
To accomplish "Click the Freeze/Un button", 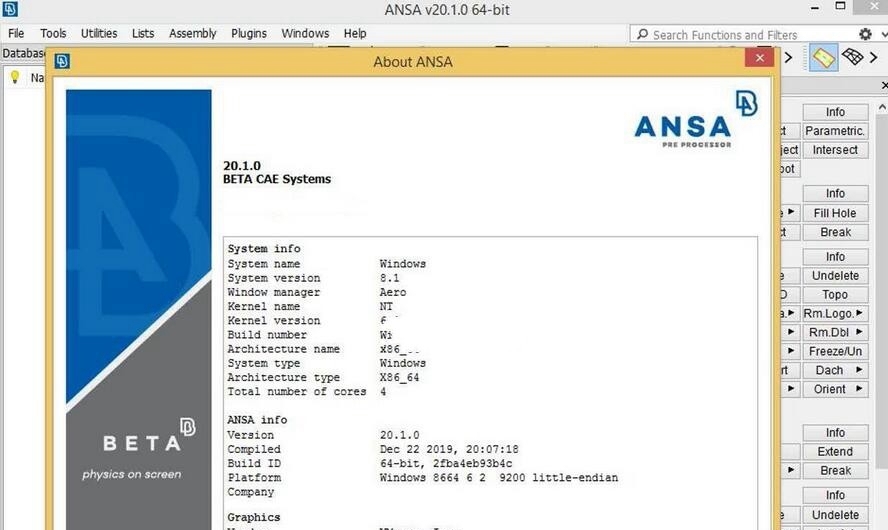I will 835,351.
